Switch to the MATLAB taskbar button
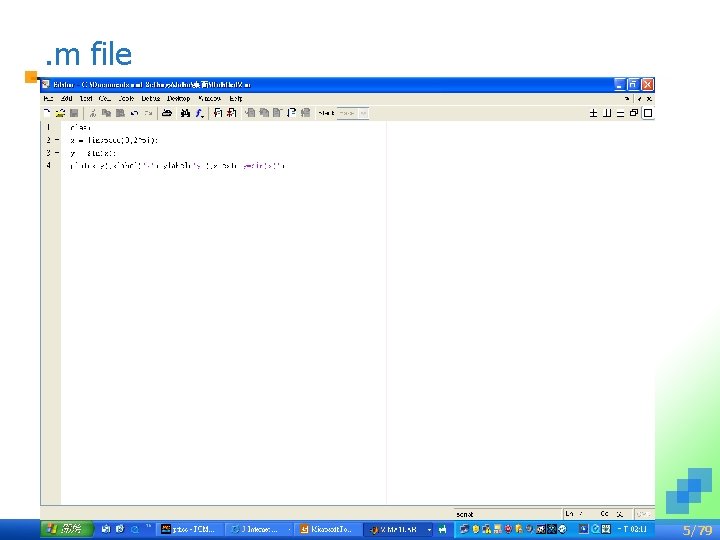720x540 pixels. [x=399, y=530]
